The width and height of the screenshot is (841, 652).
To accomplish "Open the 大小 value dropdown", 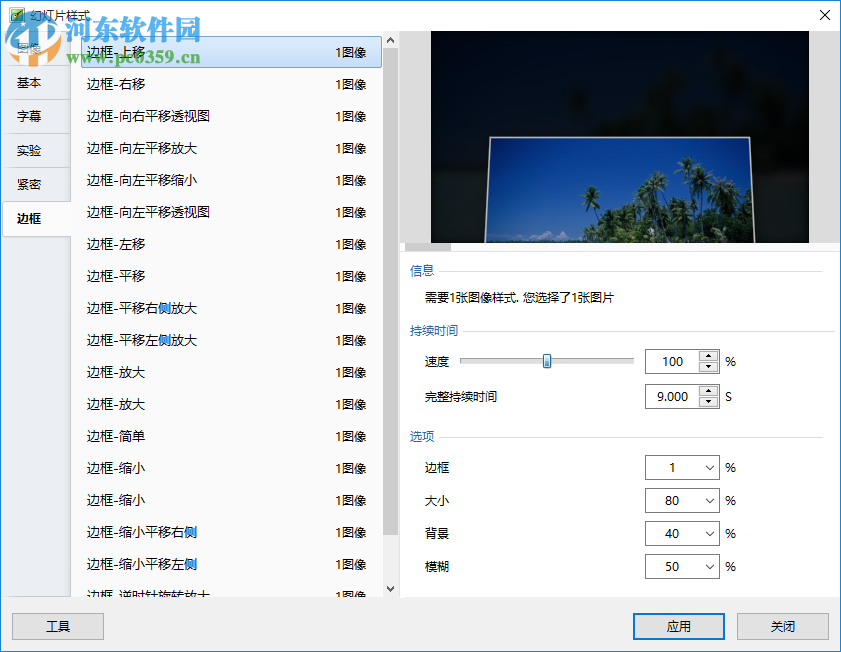I will pyautogui.click(x=709, y=501).
